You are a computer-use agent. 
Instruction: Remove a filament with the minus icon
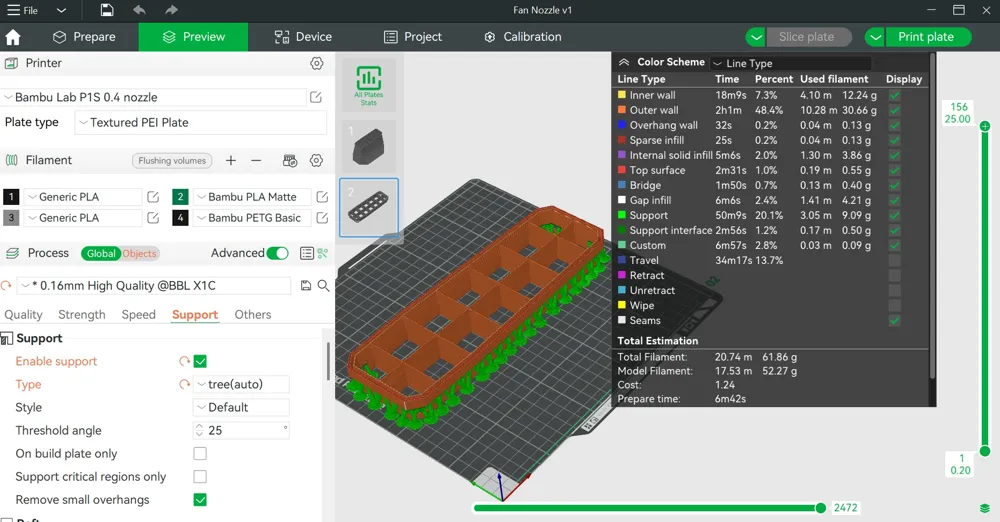tap(256, 161)
